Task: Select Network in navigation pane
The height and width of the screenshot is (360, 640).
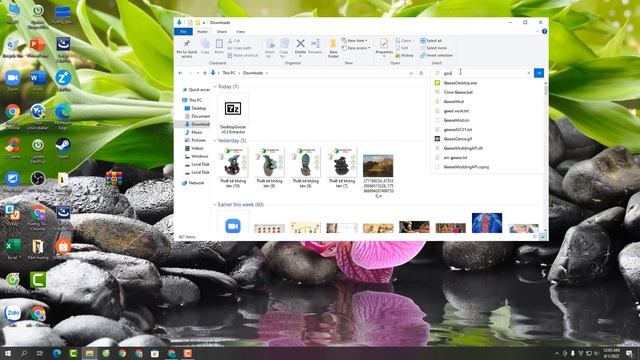Action: click(196, 183)
